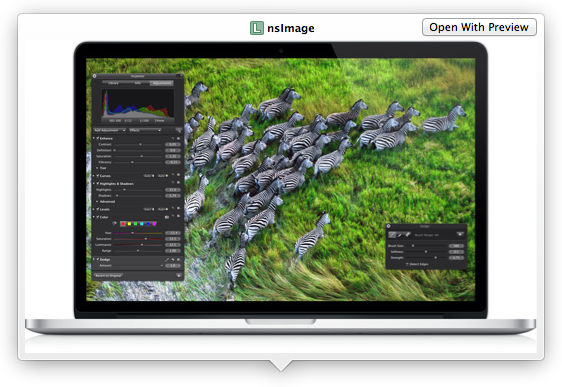Switch to the Library tab in Inspector
Image resolution: width=562 pixels, height=387 pixels.
[114, 83]
